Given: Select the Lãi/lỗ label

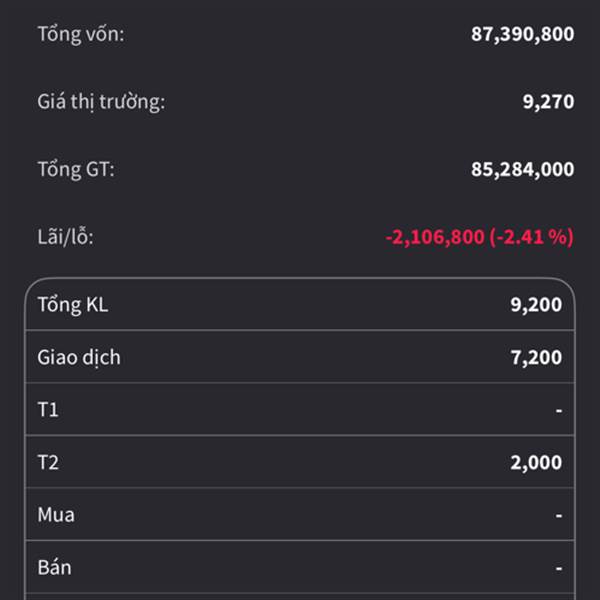Looking at the screenshot, I should point(65,237).
